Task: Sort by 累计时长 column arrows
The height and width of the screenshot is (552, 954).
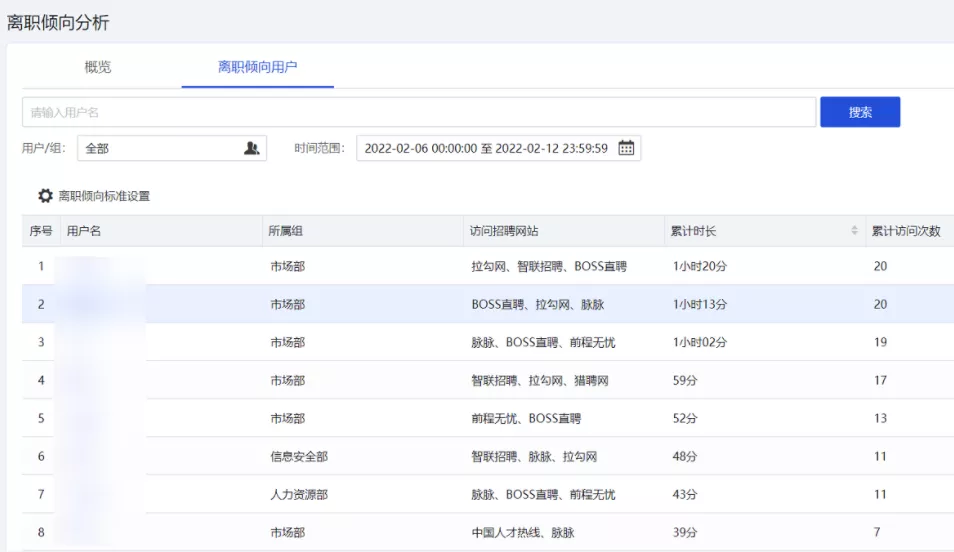Action: pos(854,231)
